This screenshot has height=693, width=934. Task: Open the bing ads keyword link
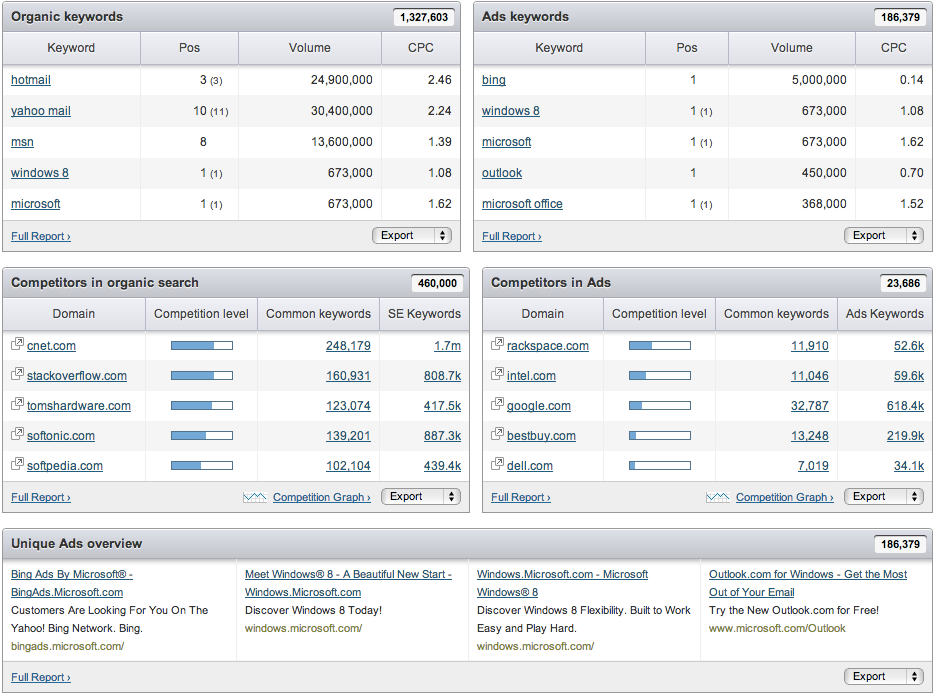[x=494, y=80]
